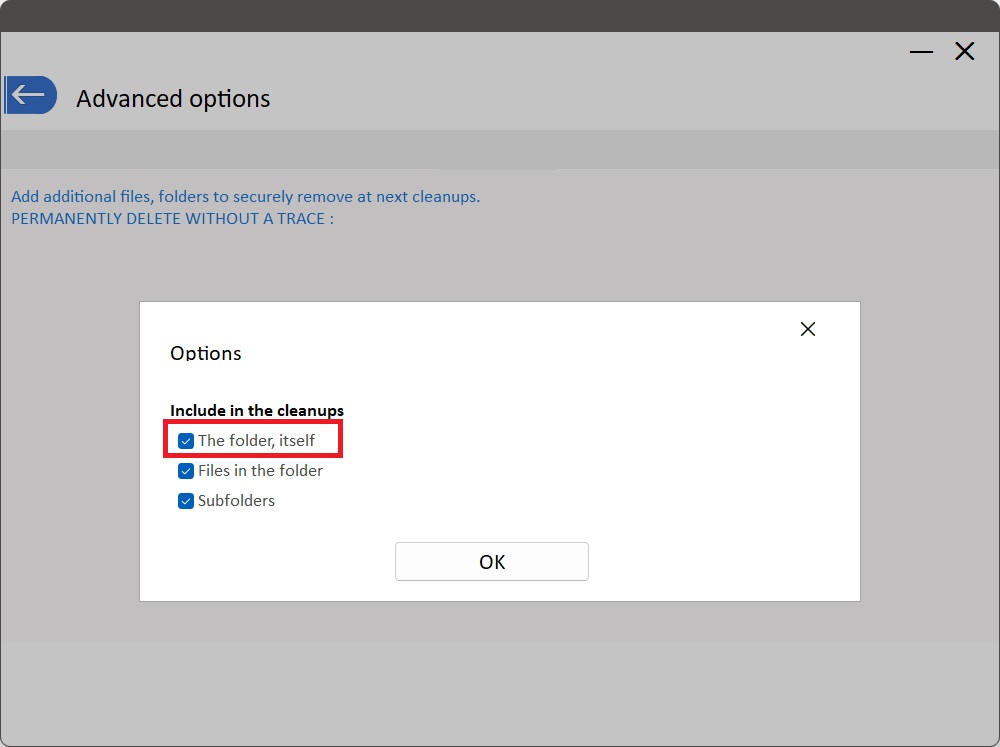Disable the Subfolders checkbox
Image resolution: width=1000 pixels, height=747 pixels.
click(x=186, y=501)
